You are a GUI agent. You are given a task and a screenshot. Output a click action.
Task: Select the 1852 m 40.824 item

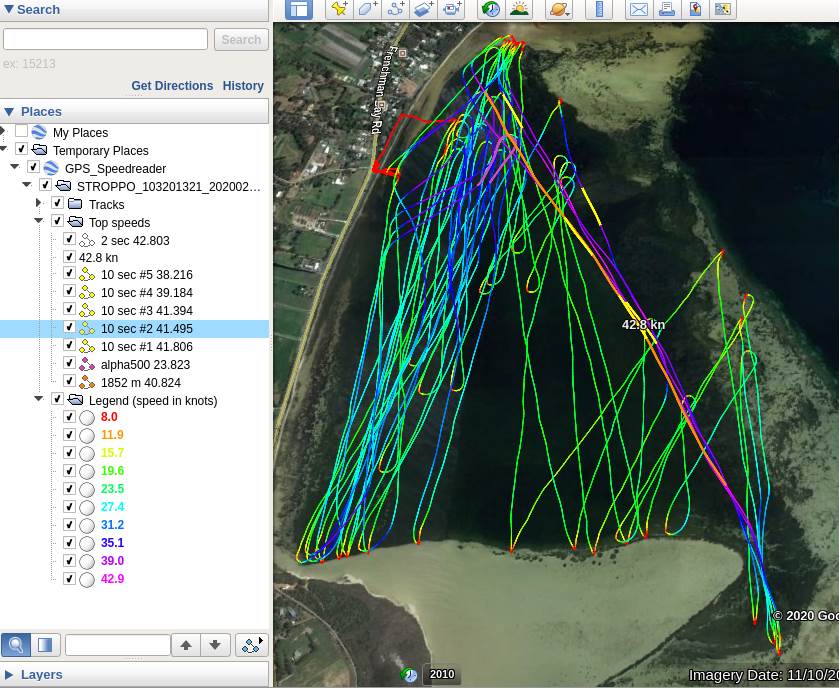click(x=140, y=382)
